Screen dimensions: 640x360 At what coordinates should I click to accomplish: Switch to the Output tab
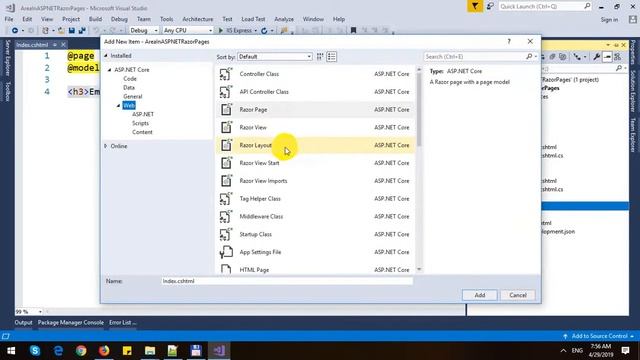pos(23,322)
